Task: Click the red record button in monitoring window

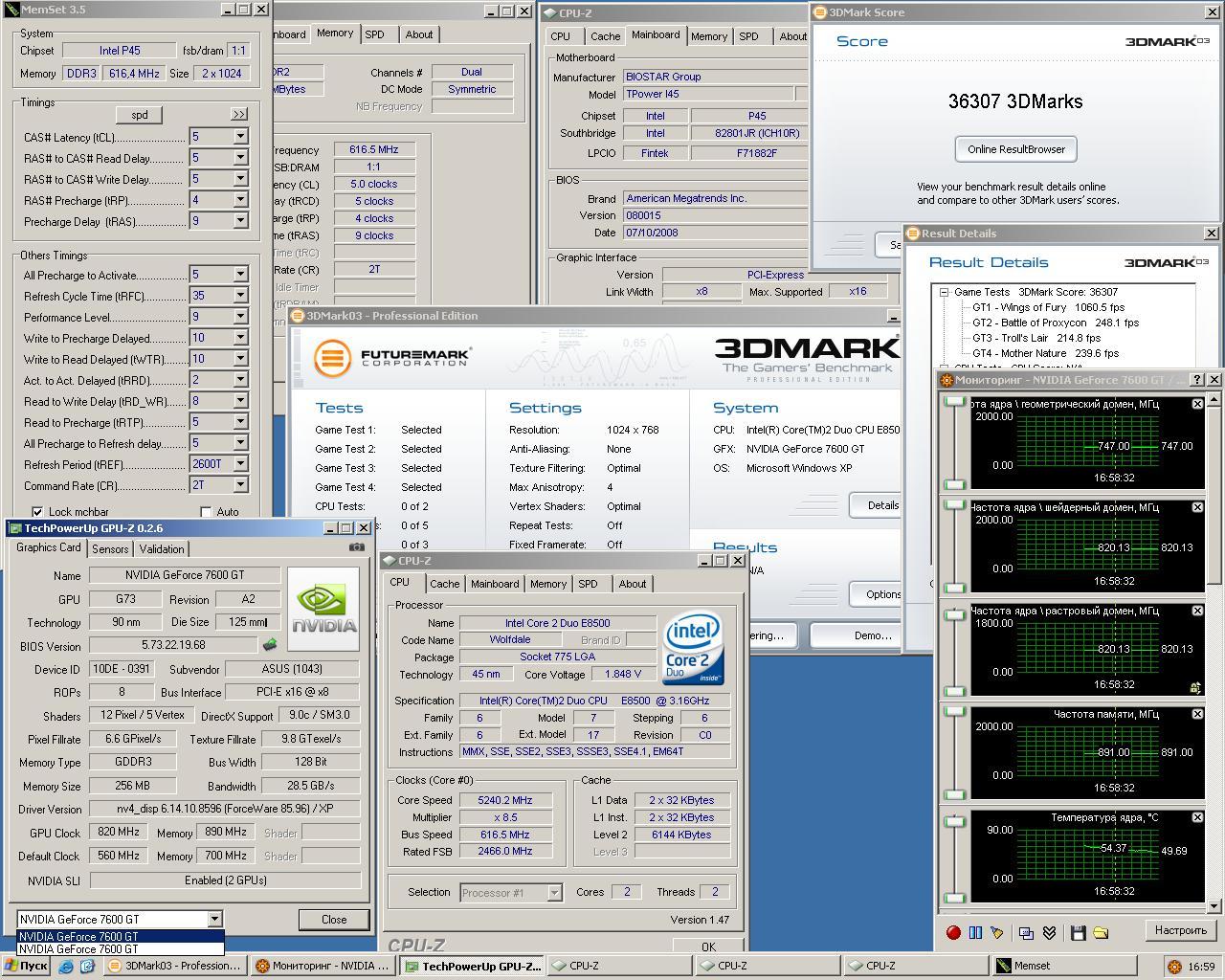Action: 953,932
